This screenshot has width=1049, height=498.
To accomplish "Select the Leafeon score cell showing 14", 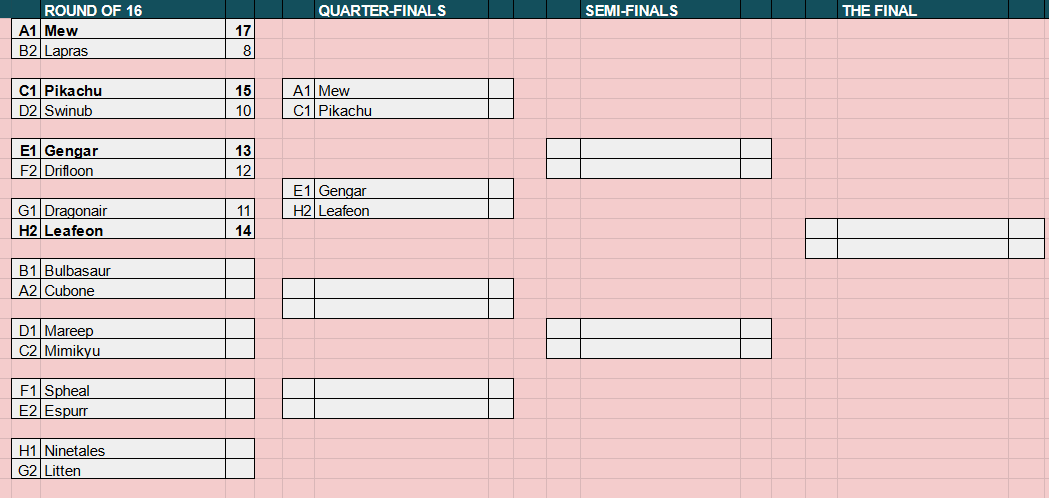I will [x=240, y=229].
